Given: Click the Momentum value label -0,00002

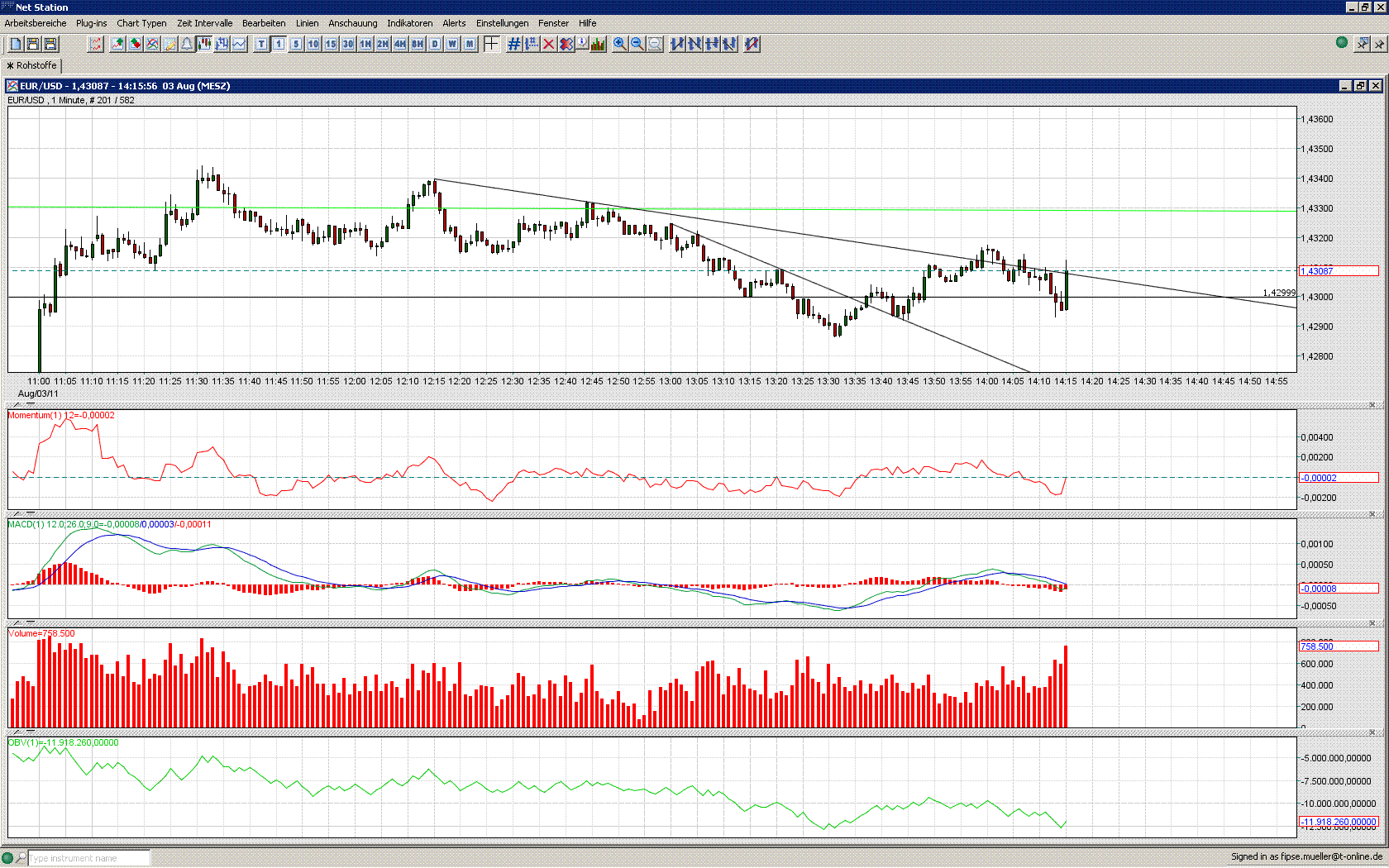Looking at the screenshot, I should click(x=1339, y=478).
